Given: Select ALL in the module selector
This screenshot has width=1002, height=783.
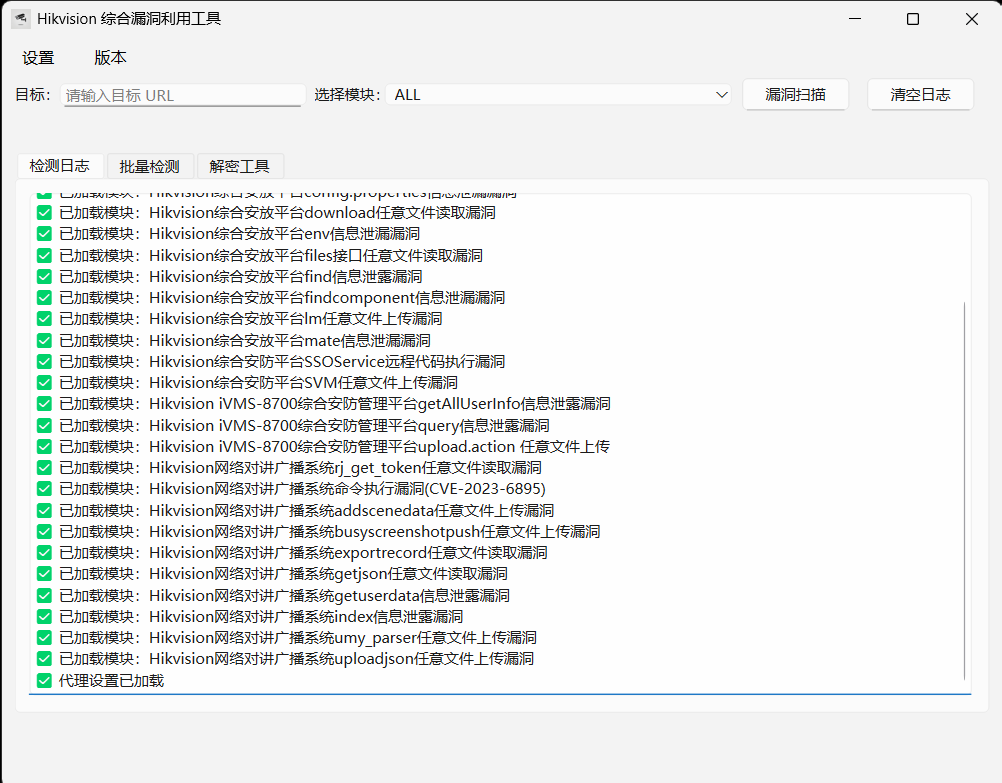Looking at the screenshot, I should point(560,94).
